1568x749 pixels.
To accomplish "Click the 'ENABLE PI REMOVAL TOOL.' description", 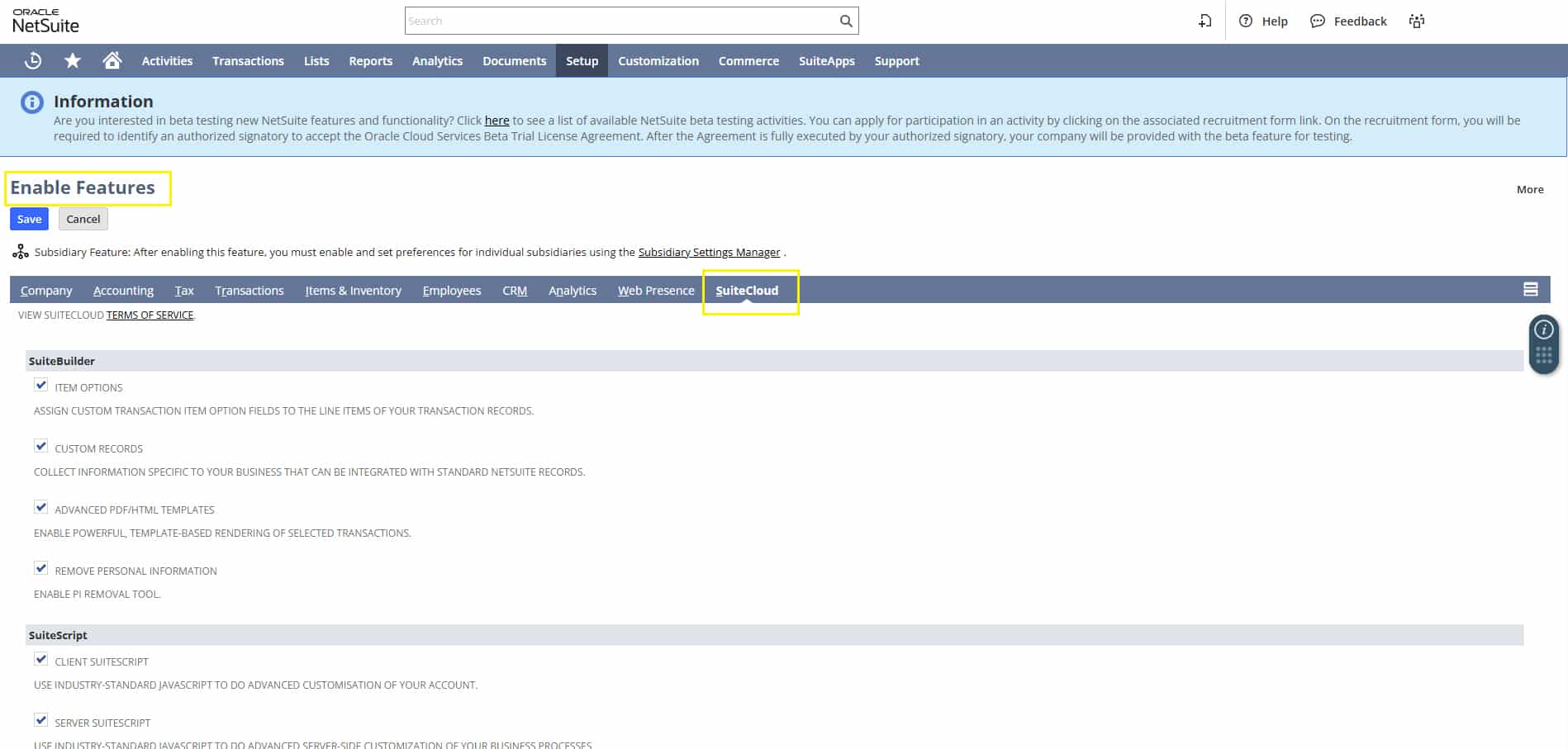I will (97, 594).
